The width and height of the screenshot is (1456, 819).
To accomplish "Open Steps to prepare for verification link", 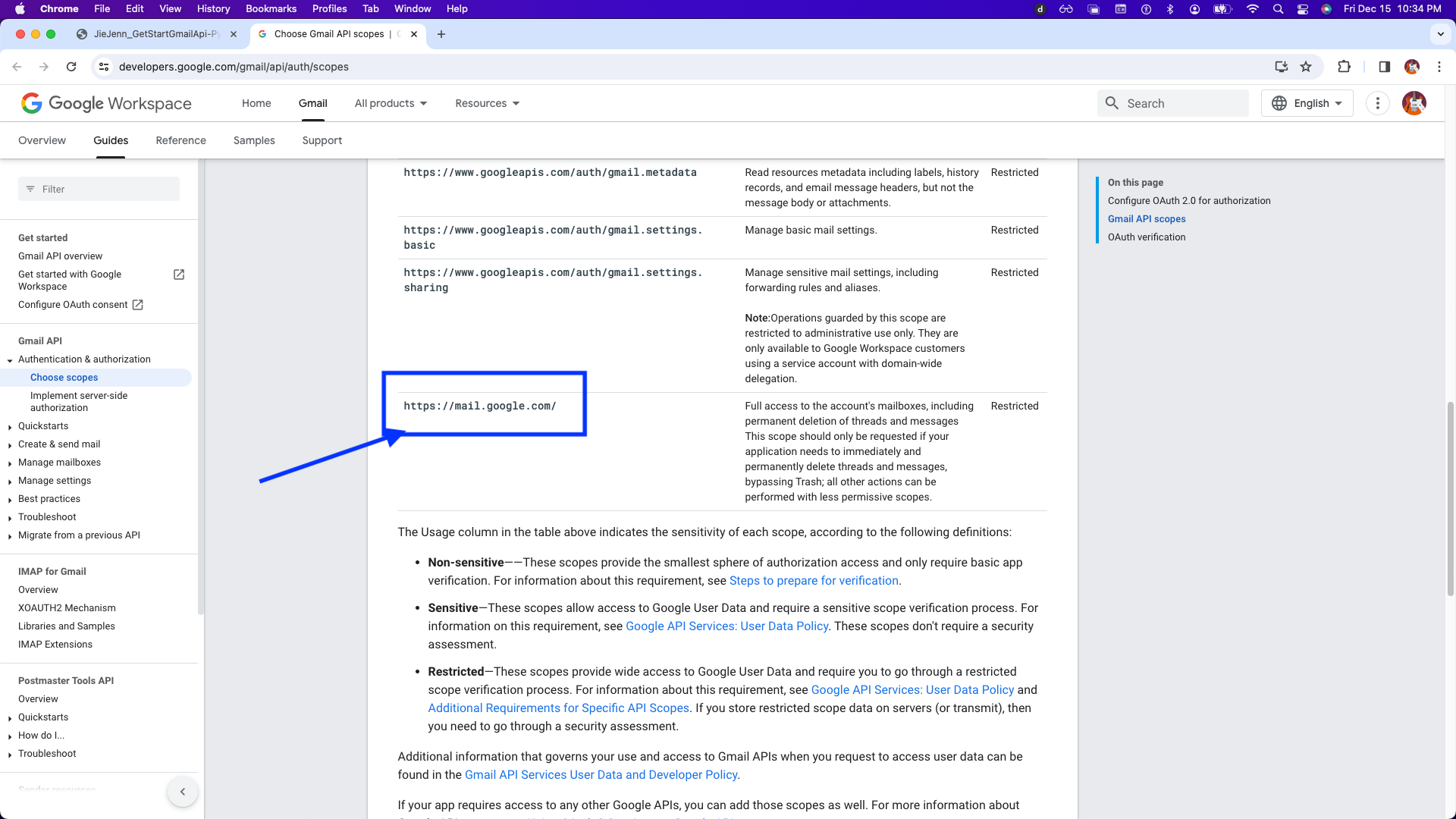I will (x=814, y=581).
